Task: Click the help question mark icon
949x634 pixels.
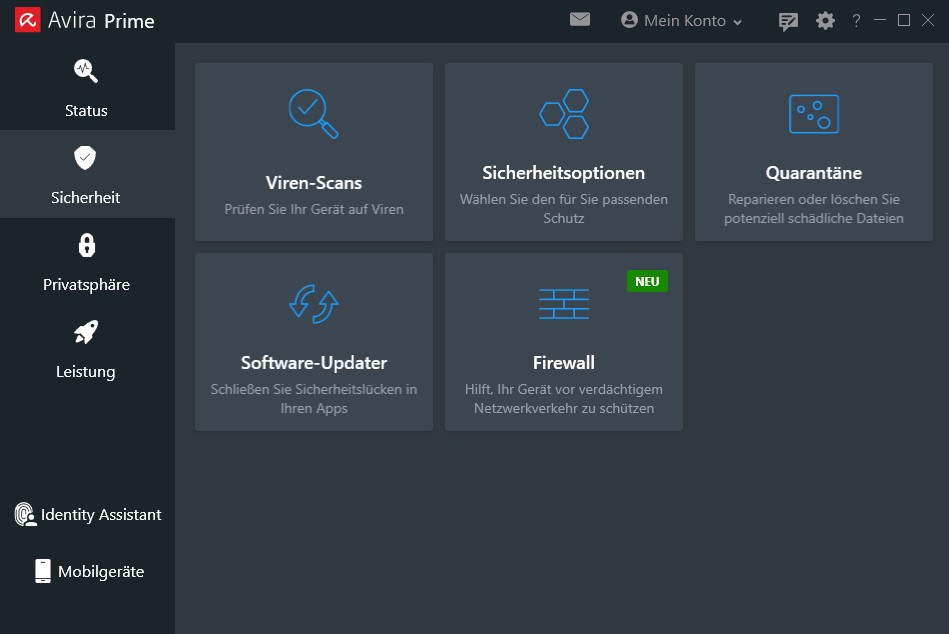Action: pos(856,21)
